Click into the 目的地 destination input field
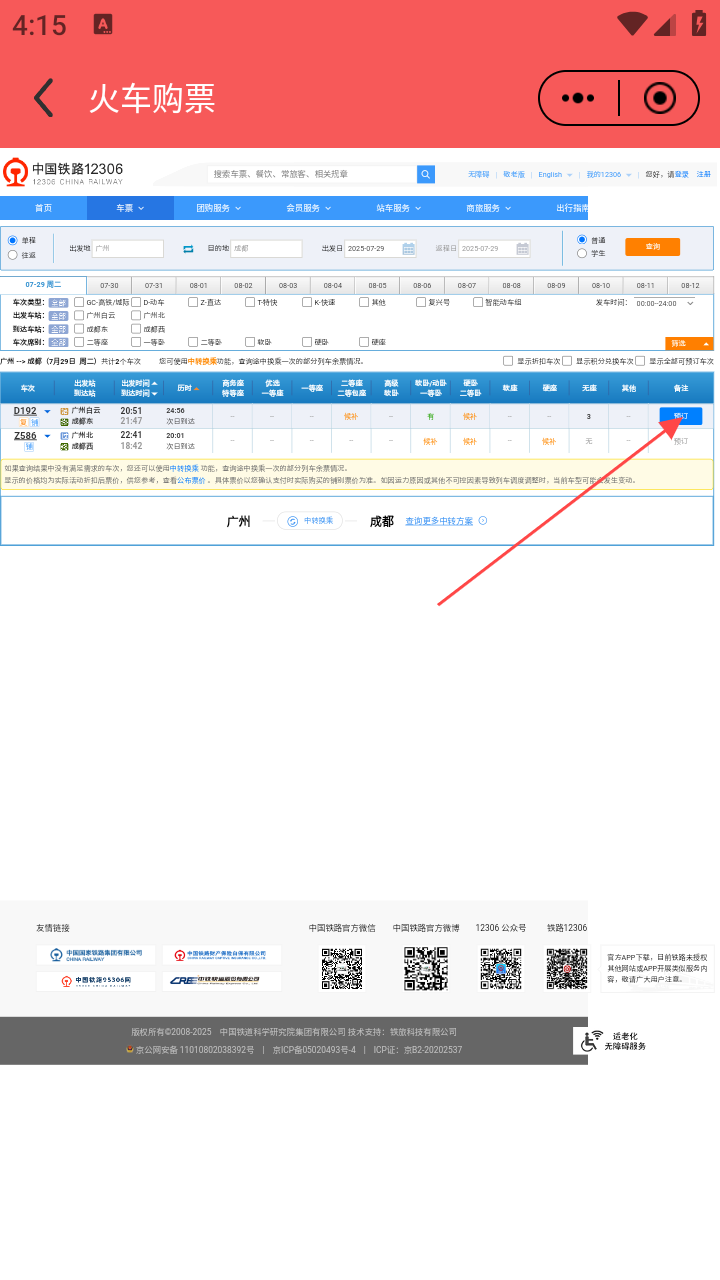Image resolution: width=720 pixels, height=1280 pixels. [x=265, y=248]
